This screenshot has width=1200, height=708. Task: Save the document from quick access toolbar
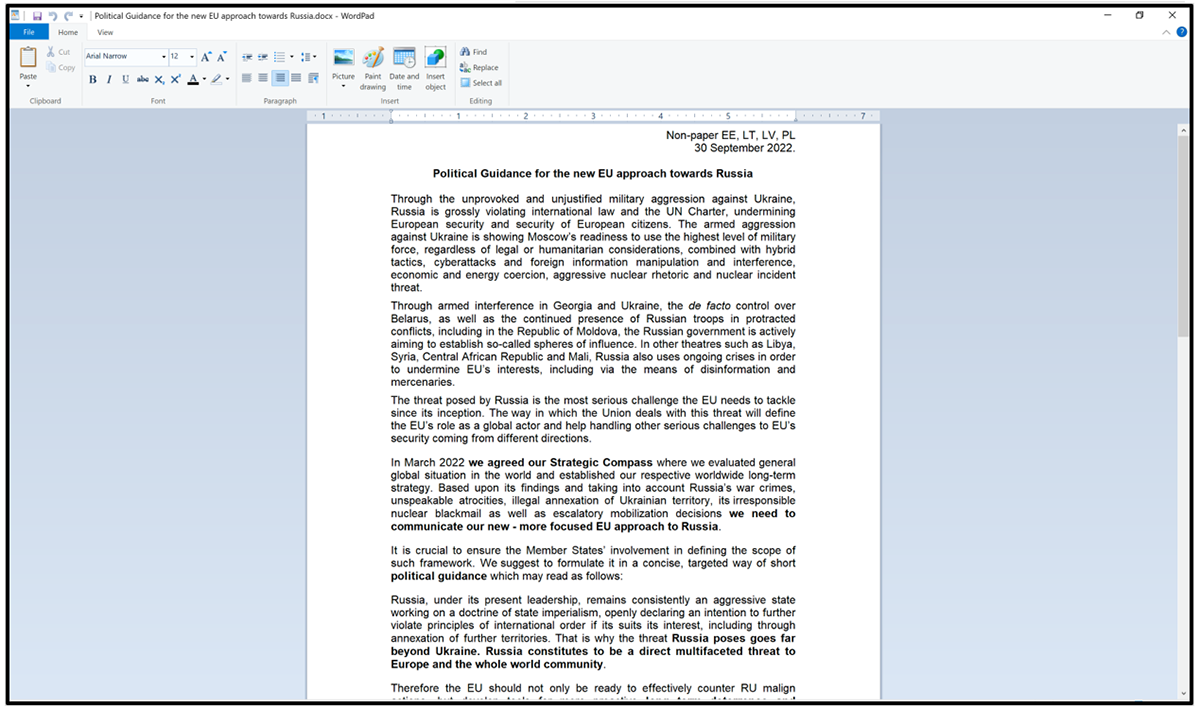coord(37,16)
